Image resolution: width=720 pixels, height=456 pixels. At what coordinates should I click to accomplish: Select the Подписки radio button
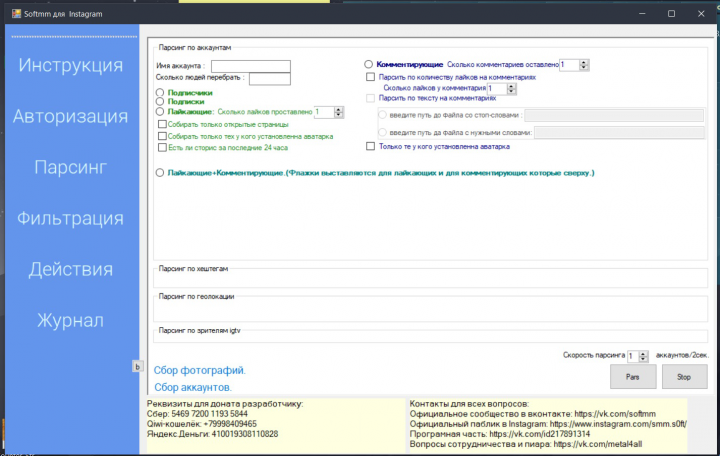[x=160, y=101]
